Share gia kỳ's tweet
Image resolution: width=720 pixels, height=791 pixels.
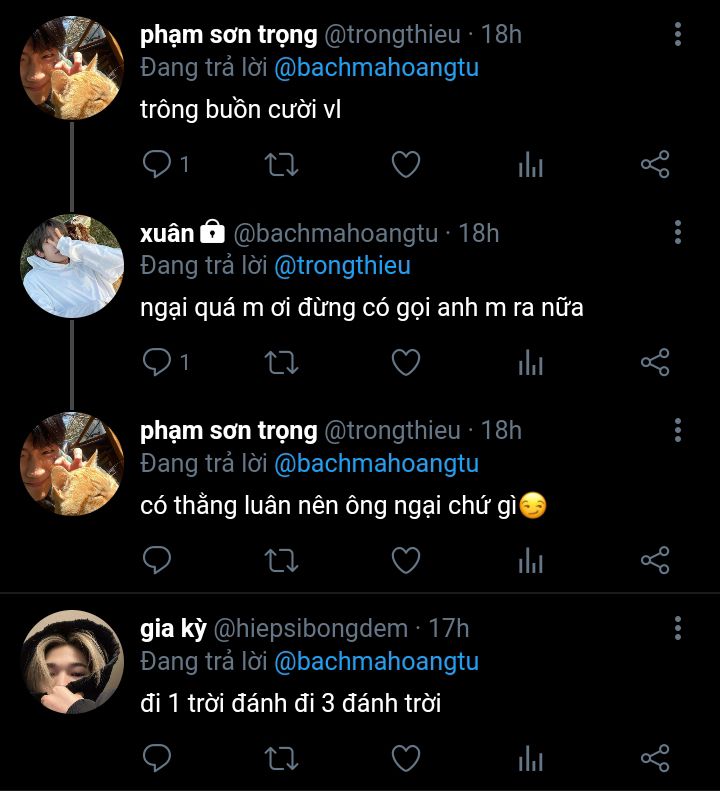655,758
